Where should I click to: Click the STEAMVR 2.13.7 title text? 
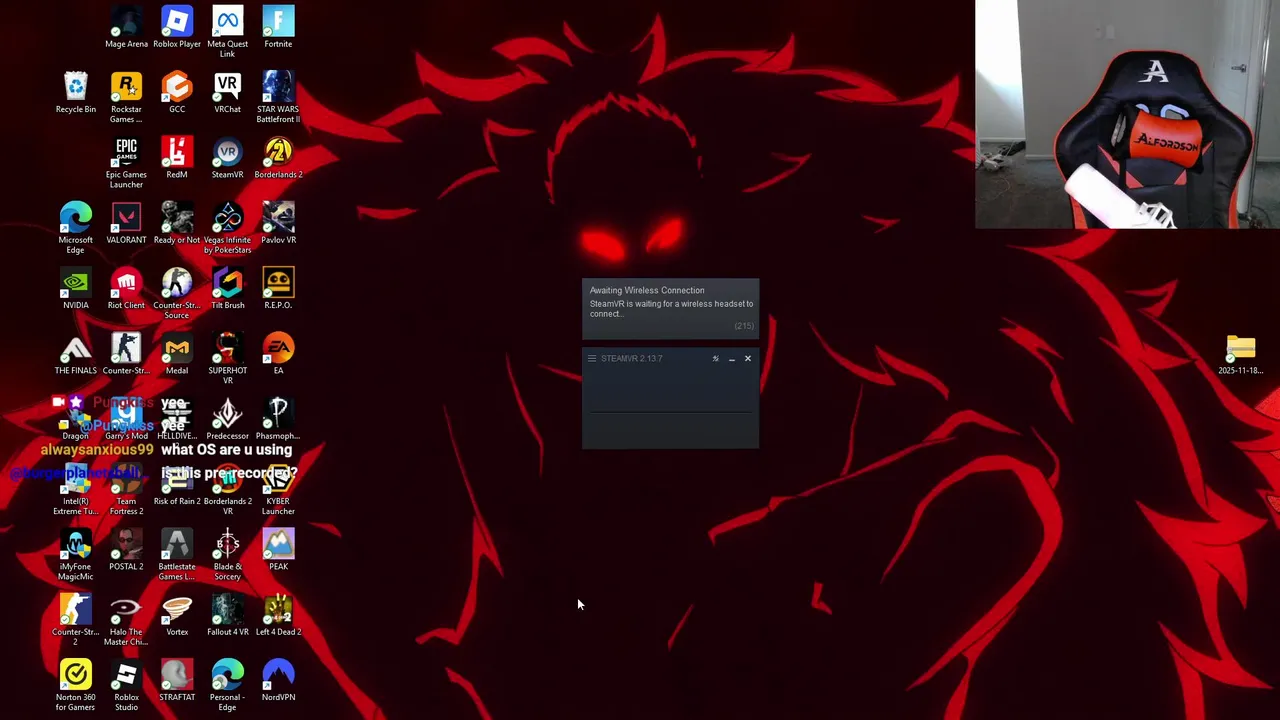click(x=631, y=358)
